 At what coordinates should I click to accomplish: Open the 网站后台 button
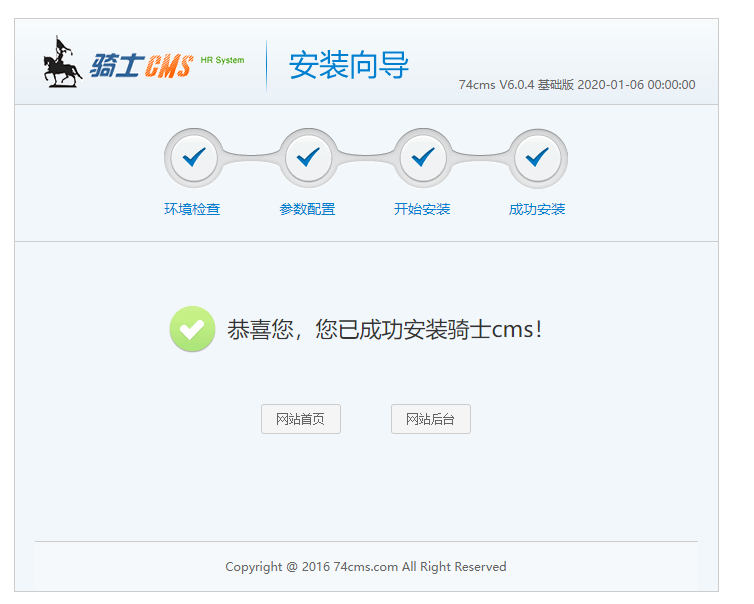(x=431, y=419)
